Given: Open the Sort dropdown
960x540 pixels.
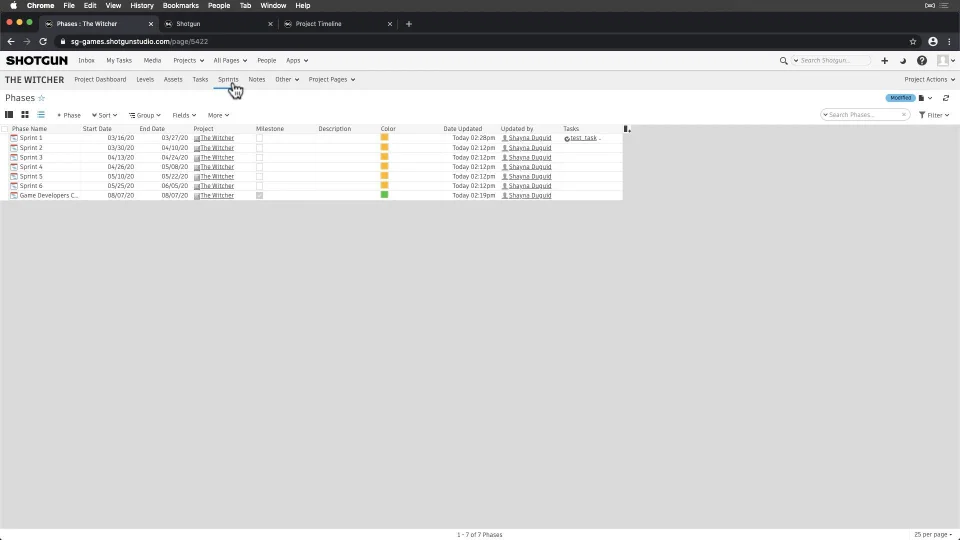Looking at the screenshot, I should click(105, 115).
